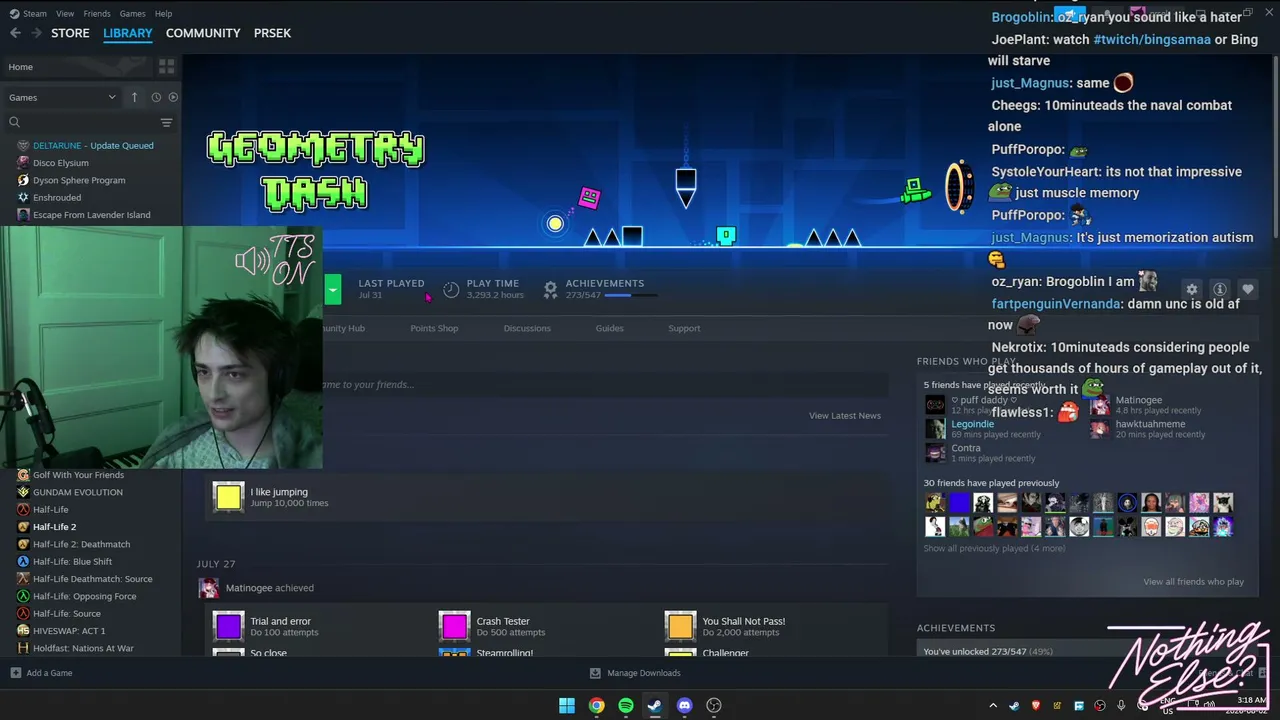
Task: Click the yellow I like jumping achievement icon
Action: pos(228,497)
